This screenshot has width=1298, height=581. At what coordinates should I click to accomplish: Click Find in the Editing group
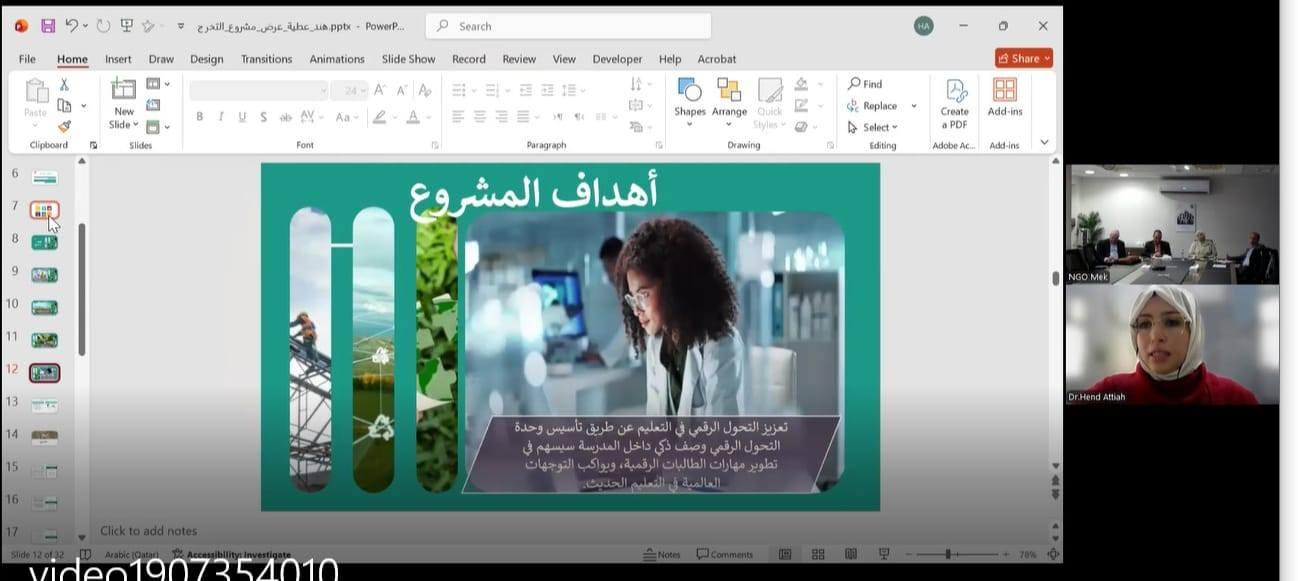click(x=865, y=84)
